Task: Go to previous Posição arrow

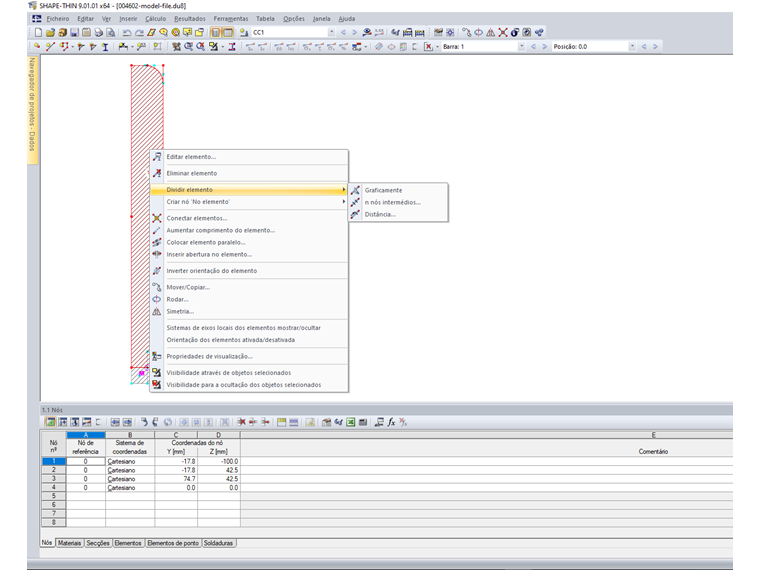Action: 644,47
